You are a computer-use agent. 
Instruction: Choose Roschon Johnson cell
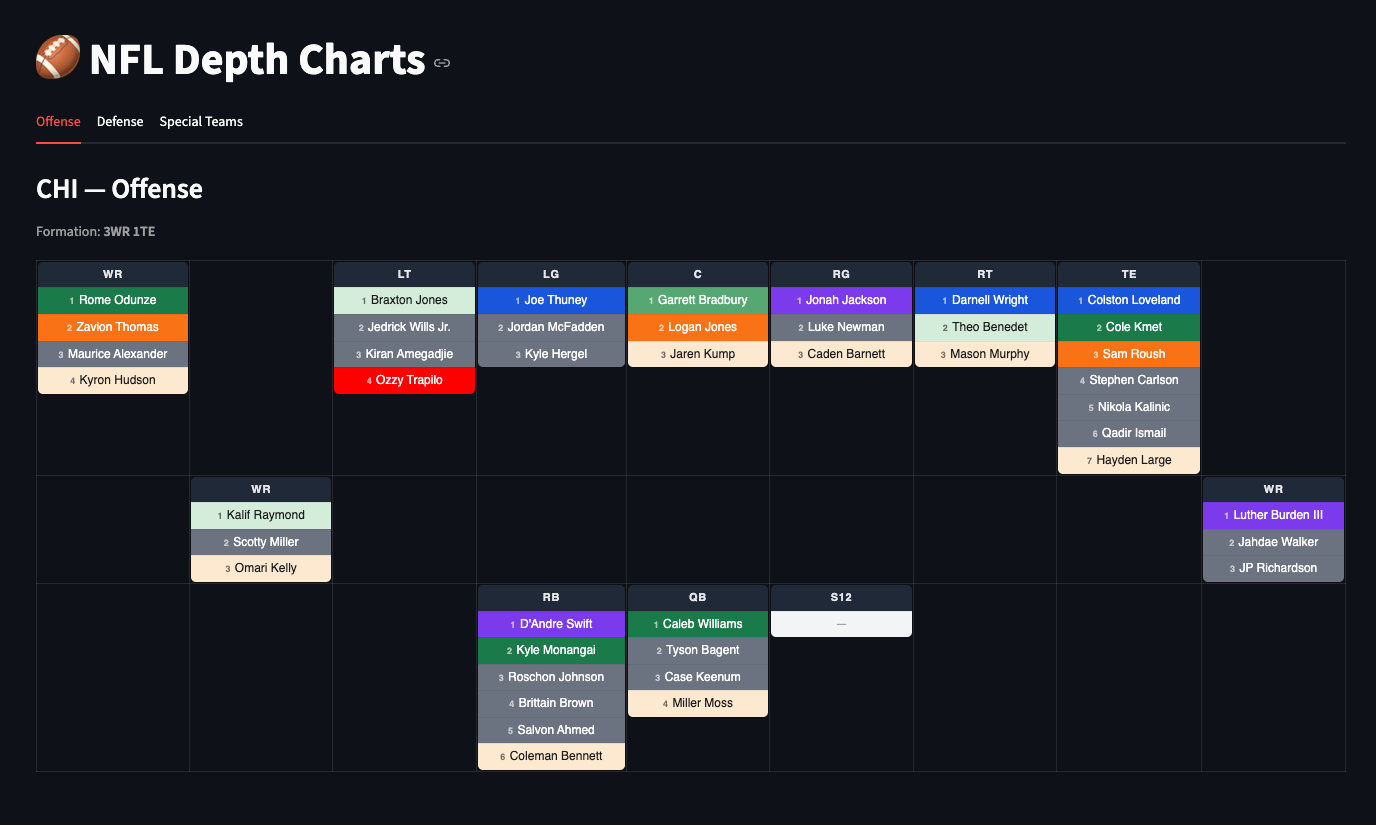(x=551, y=677)
